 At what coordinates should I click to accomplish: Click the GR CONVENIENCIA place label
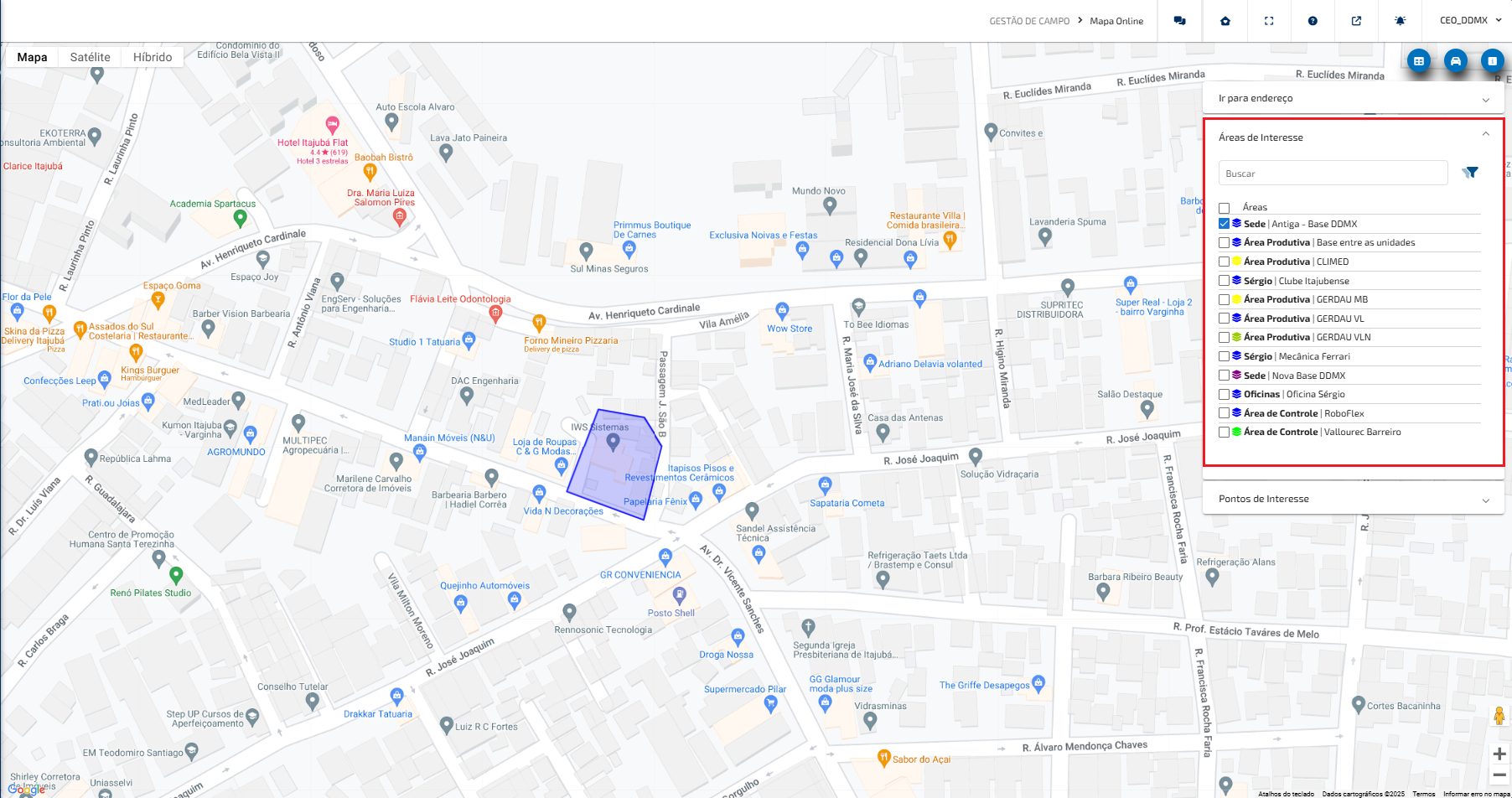coord(640,575)
